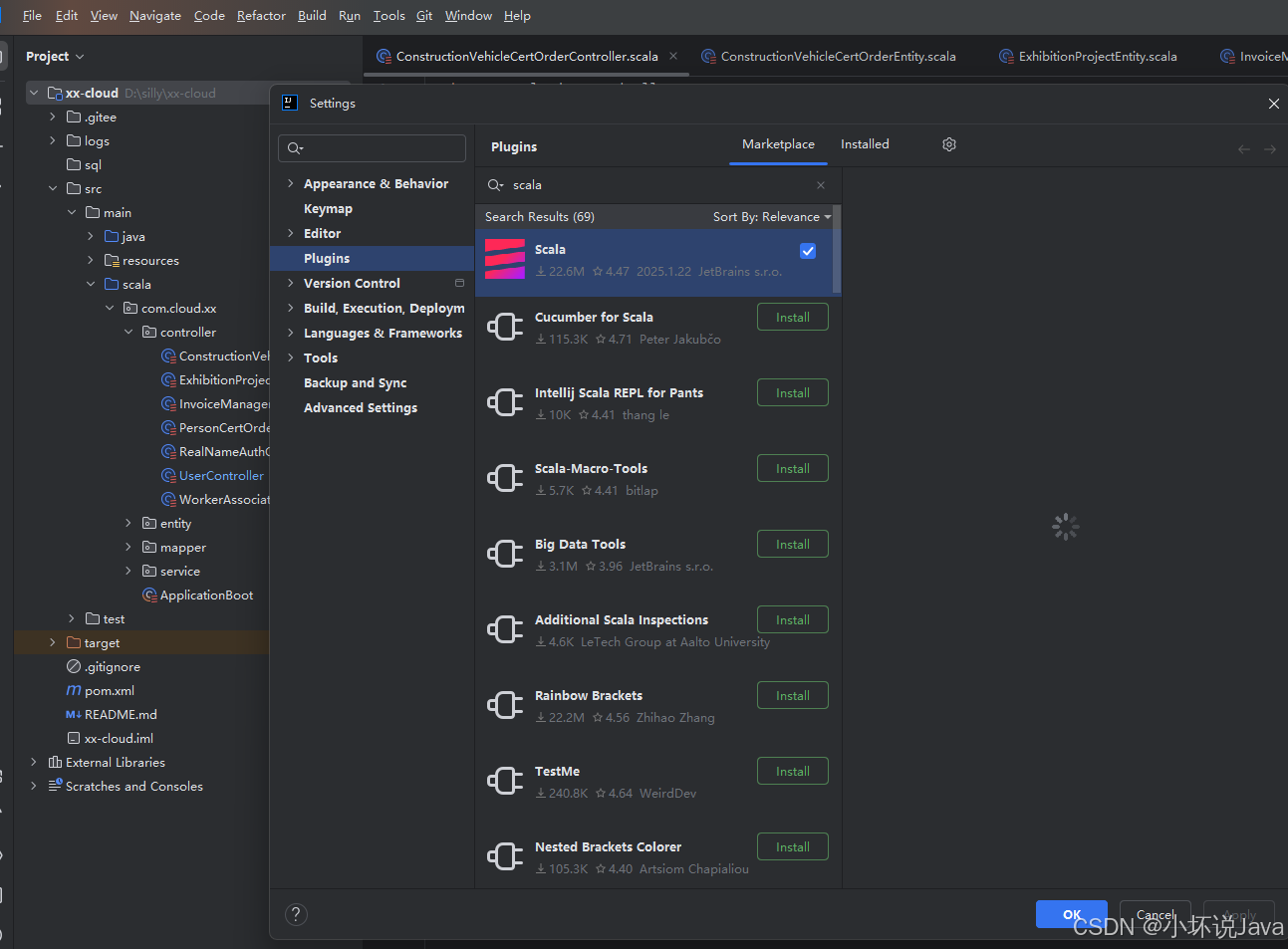Click the ApplicationBoot class icon
Image resolution: width=1288 pixels, height=949 pixels.
(149, 594)
